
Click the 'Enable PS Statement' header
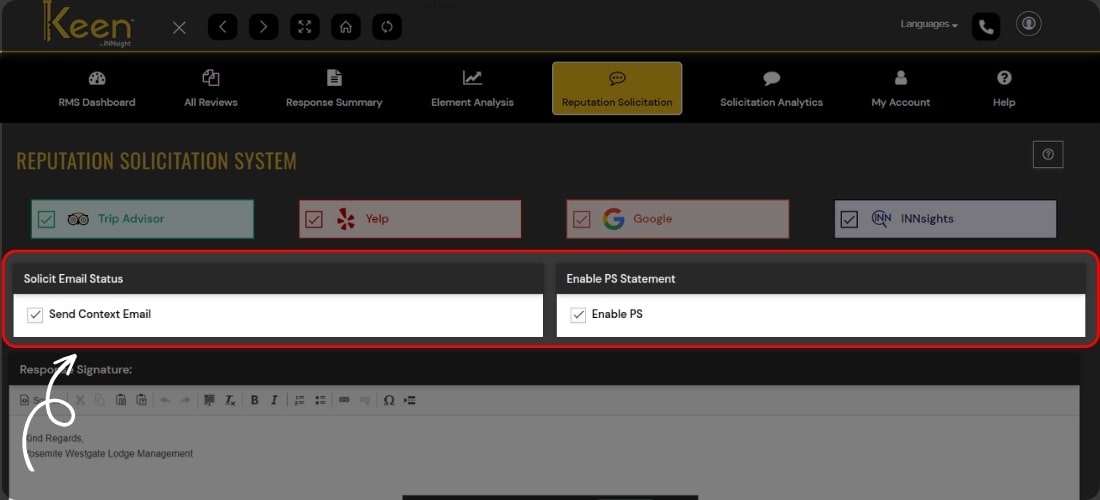click(621, 278)
